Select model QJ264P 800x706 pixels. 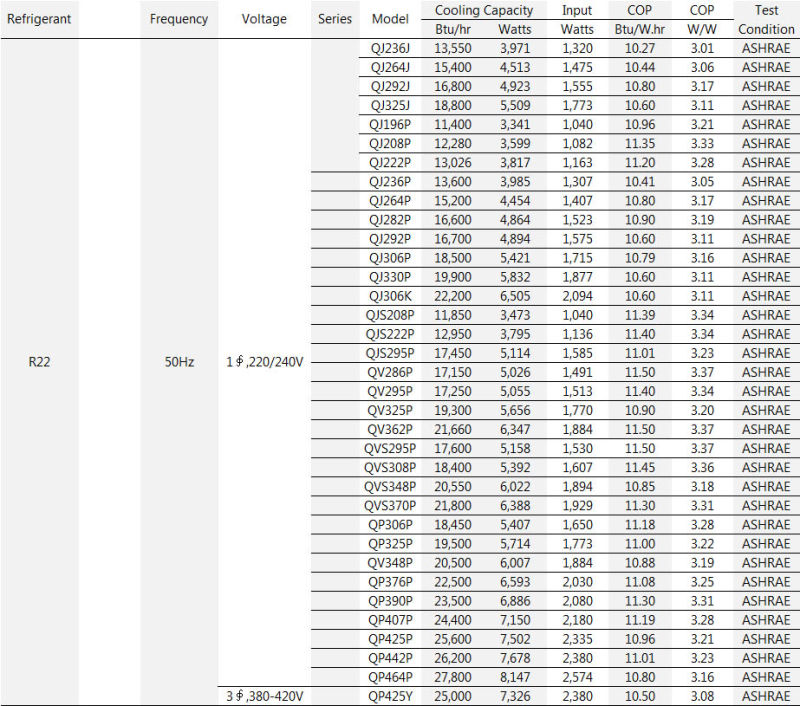pos(390,200)
